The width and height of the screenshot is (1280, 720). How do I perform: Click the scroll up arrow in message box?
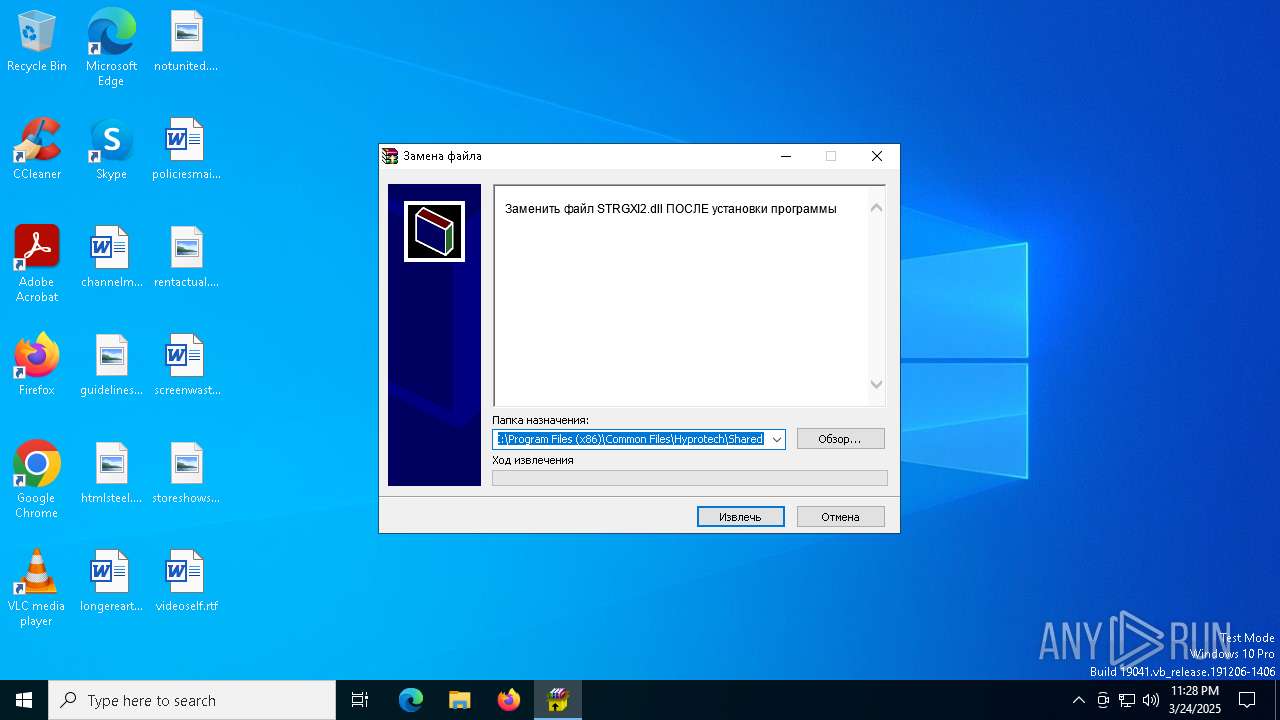click(x=876, y=208)
